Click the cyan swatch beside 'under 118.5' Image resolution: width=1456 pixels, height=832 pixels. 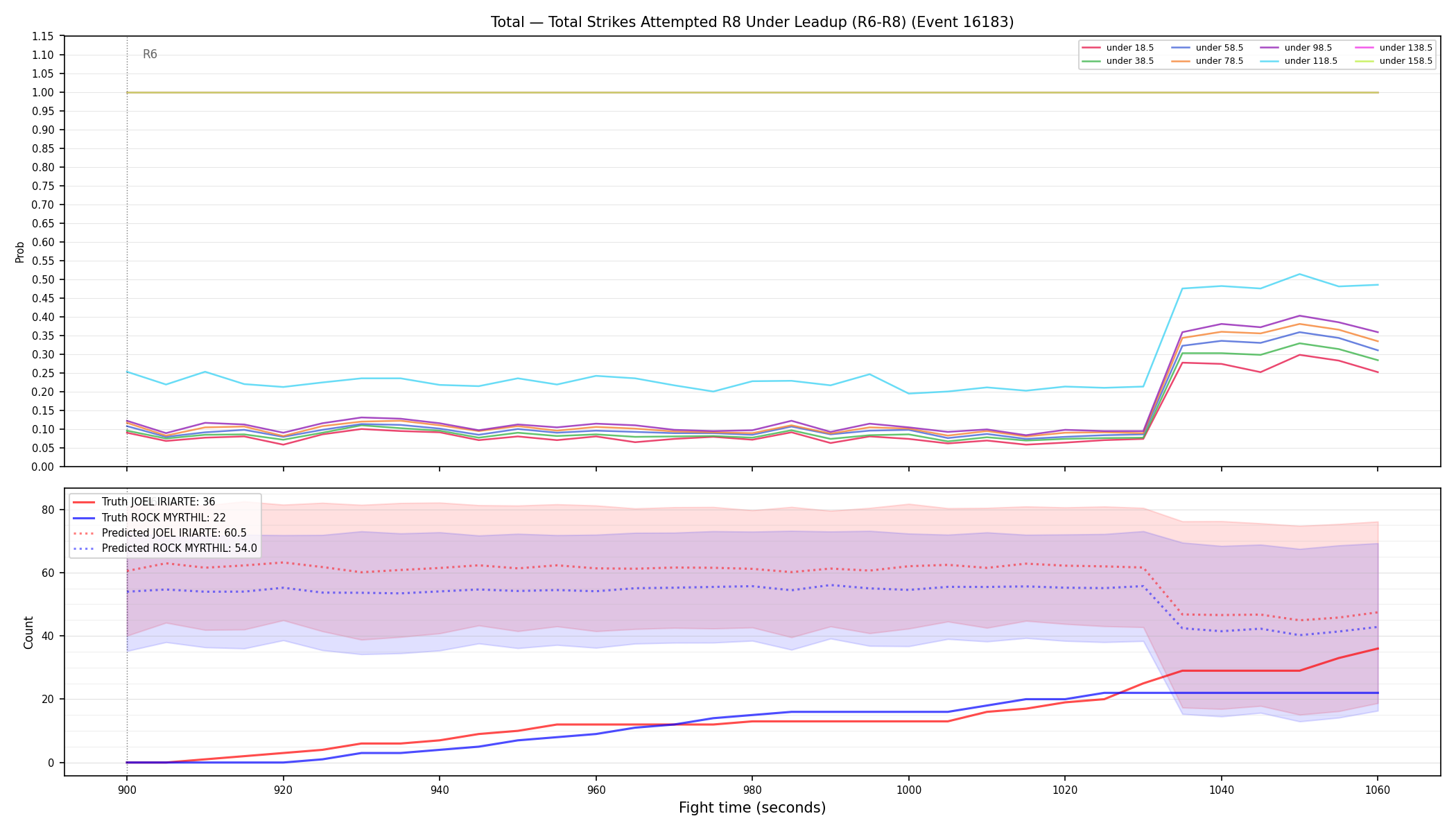[x=1269, y=61]
